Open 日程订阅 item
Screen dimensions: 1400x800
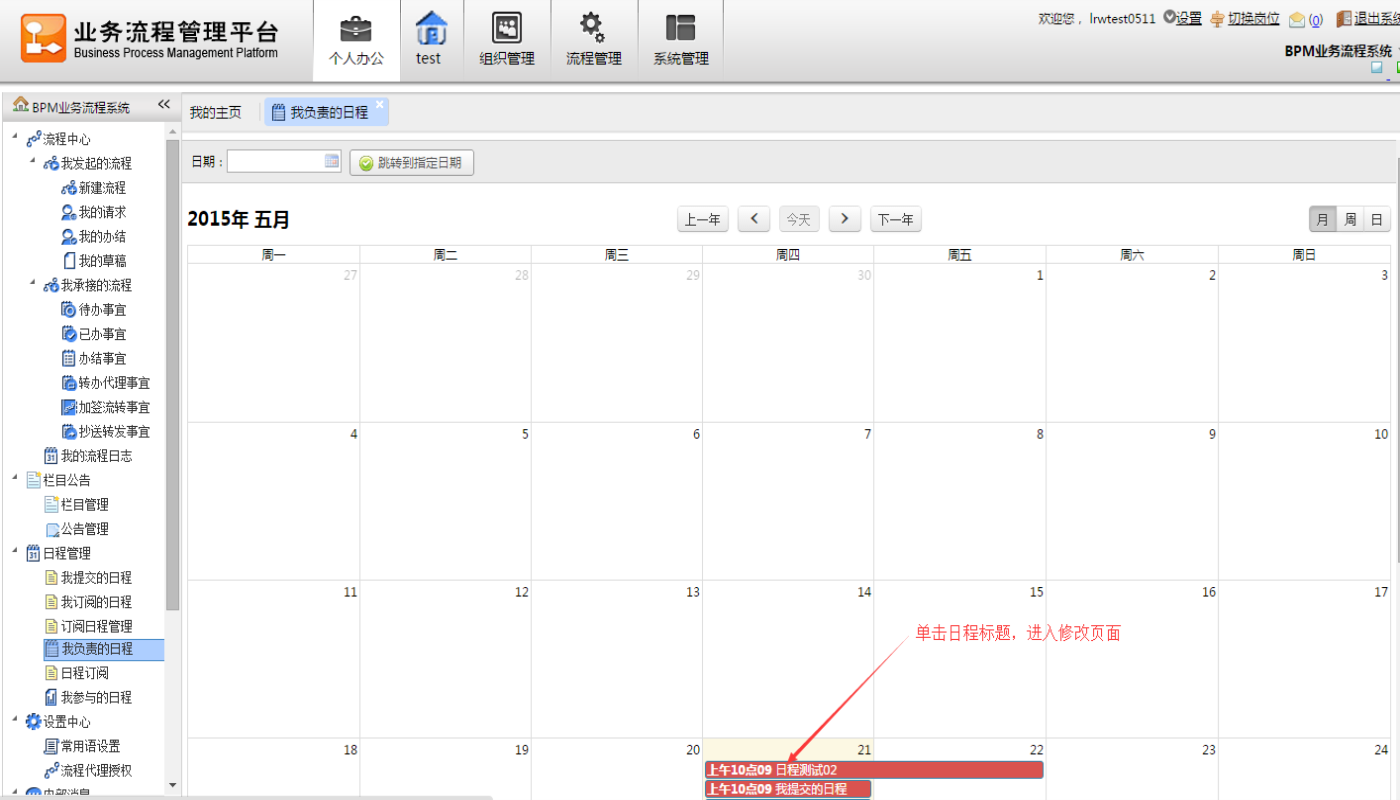[84, 673]
